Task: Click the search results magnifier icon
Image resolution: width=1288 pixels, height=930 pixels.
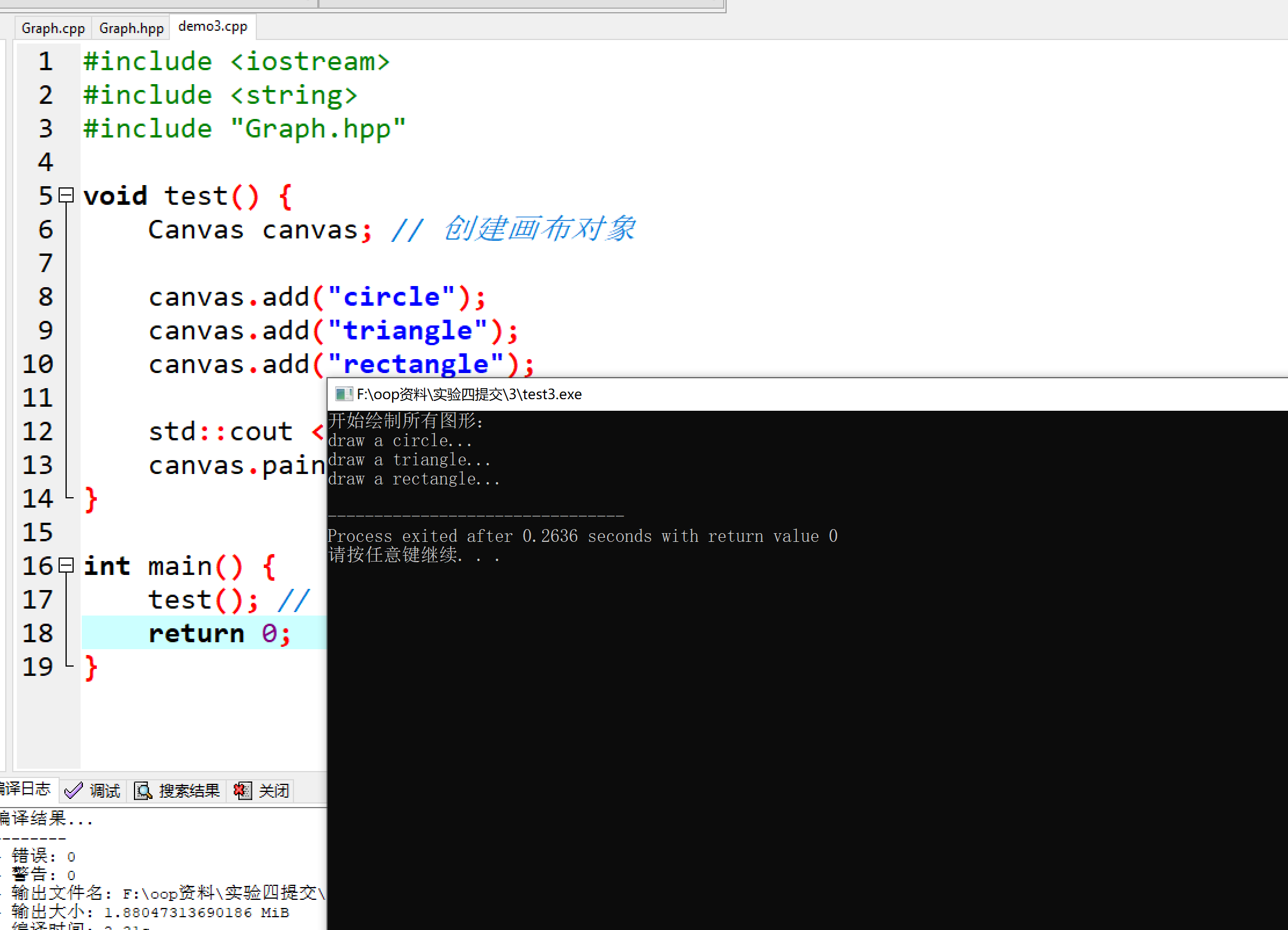Action: 143,790
